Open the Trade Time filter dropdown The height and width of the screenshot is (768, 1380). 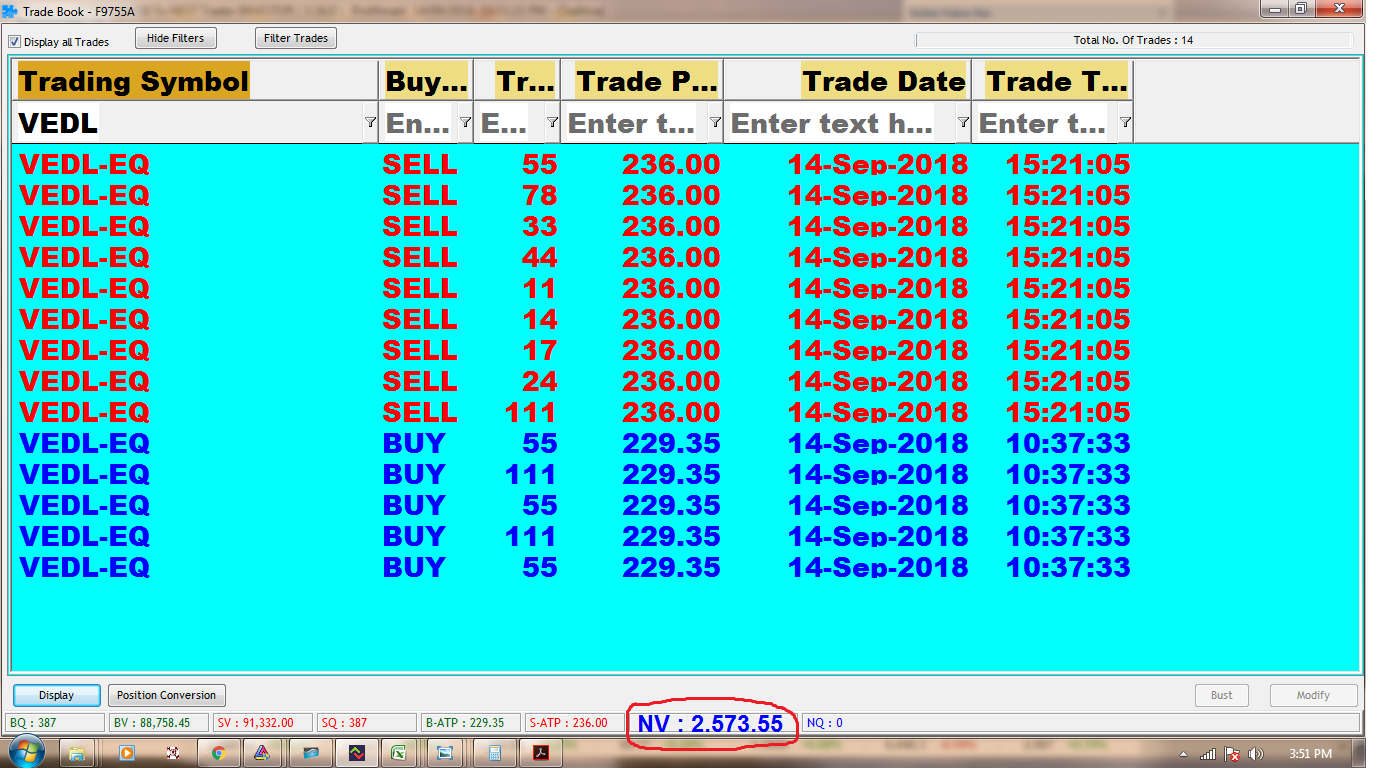1125,122
